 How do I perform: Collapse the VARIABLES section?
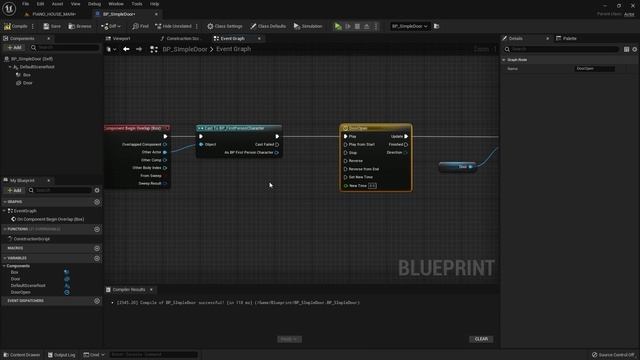(x=5, y=258)
